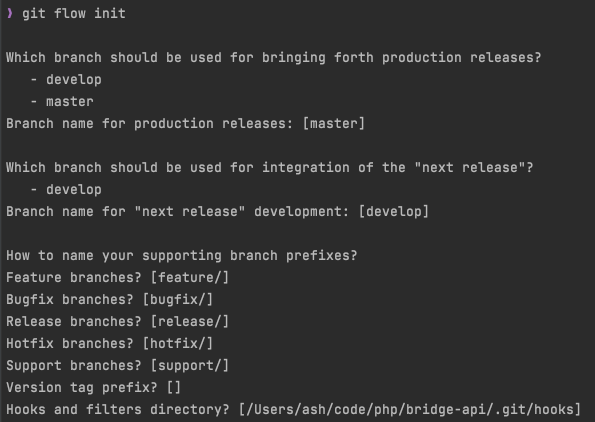Viewport: 595px width, 422px height.
Task: Select 'develop' under next release list
Action: pos(74,190)
